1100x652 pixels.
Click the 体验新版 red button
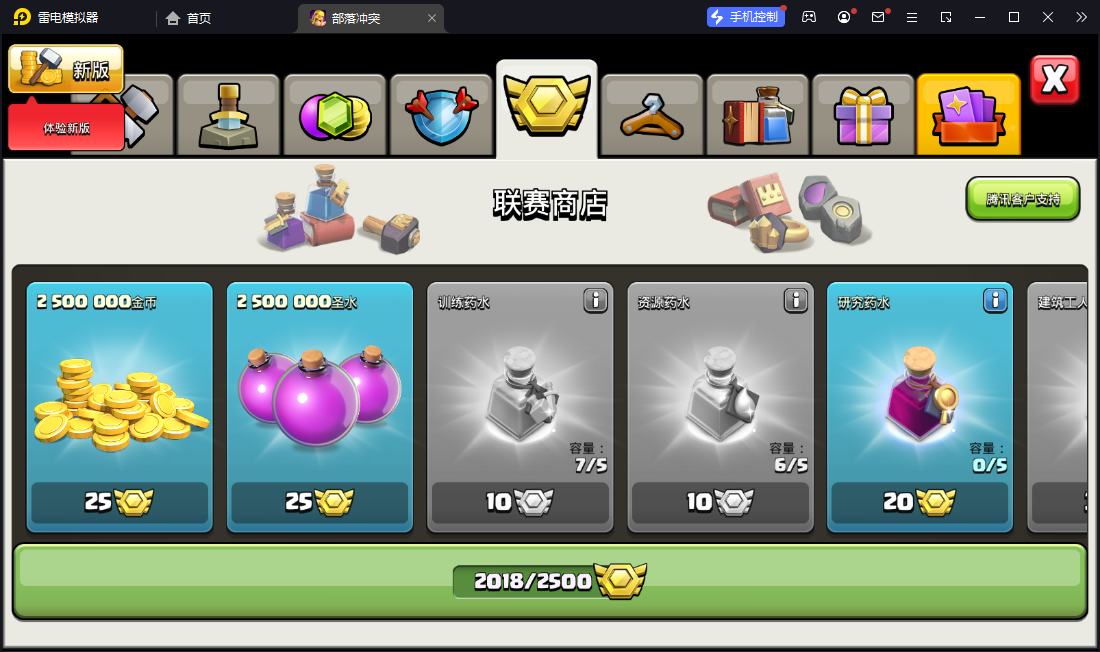tap(67, 128)
